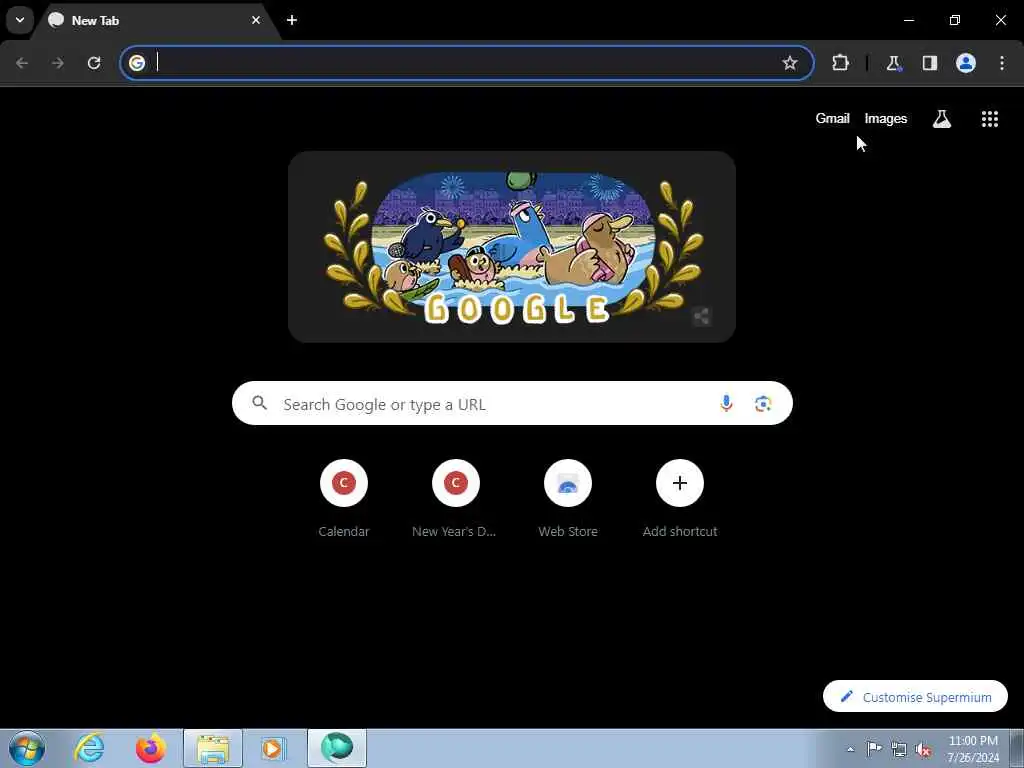Image resolution: width=1024 pixels, height=768 pixels.
Task: Show hidden tray icons arrow
Action: point(850,750)
